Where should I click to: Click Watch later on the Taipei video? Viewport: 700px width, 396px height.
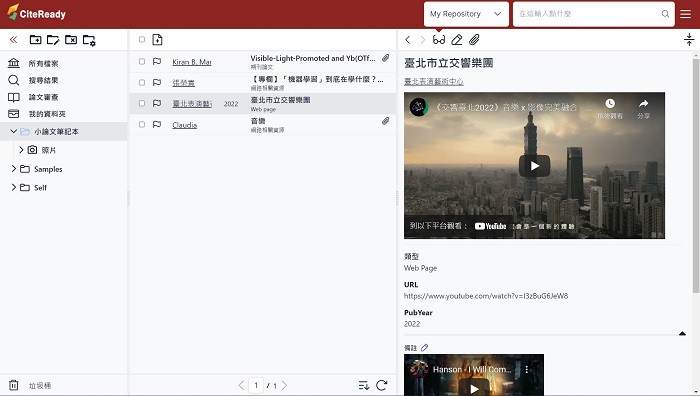click(x=610, y=108)
